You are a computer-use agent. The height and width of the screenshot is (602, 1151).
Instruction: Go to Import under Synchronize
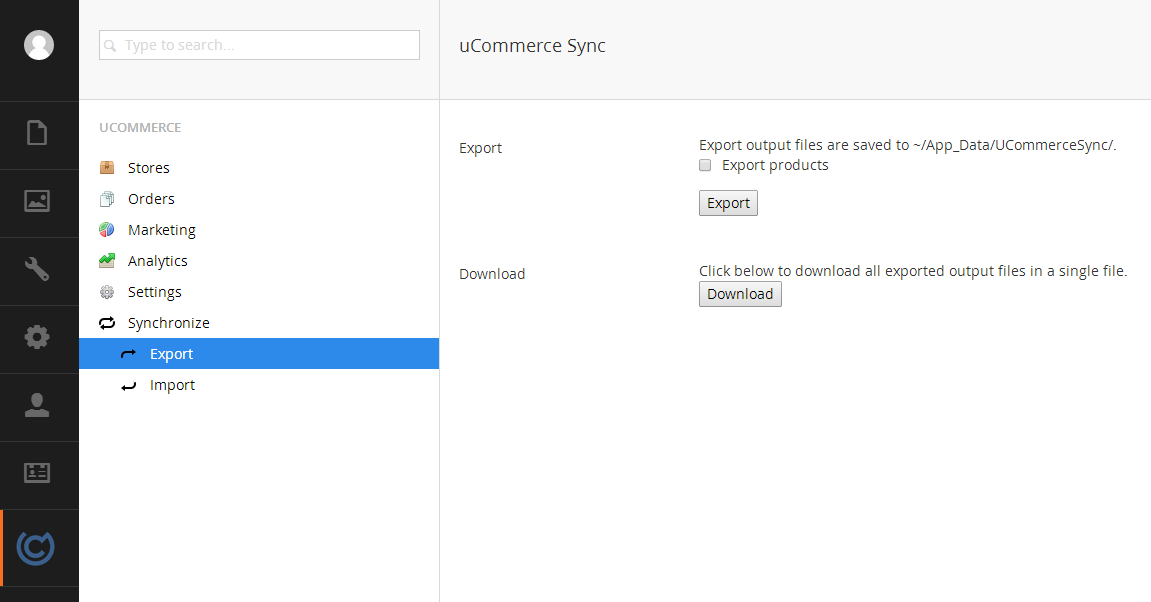coord(172,385)
